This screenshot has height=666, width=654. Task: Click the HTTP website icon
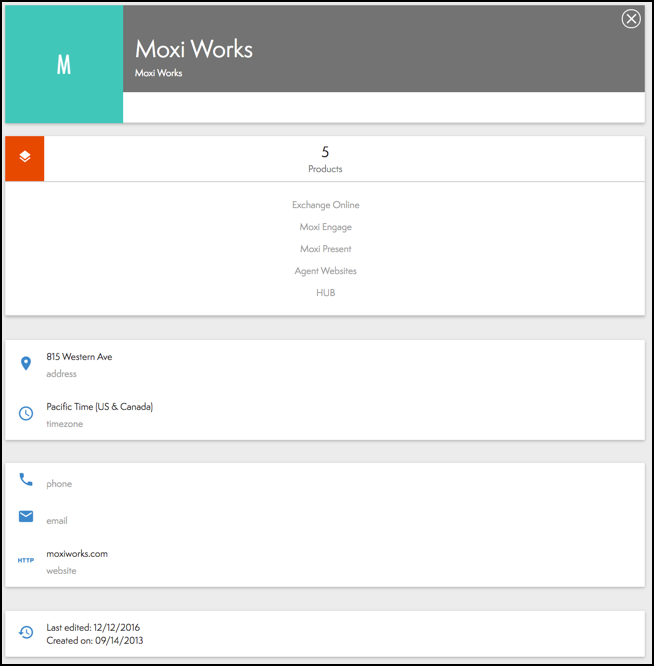tap(26, 560)
